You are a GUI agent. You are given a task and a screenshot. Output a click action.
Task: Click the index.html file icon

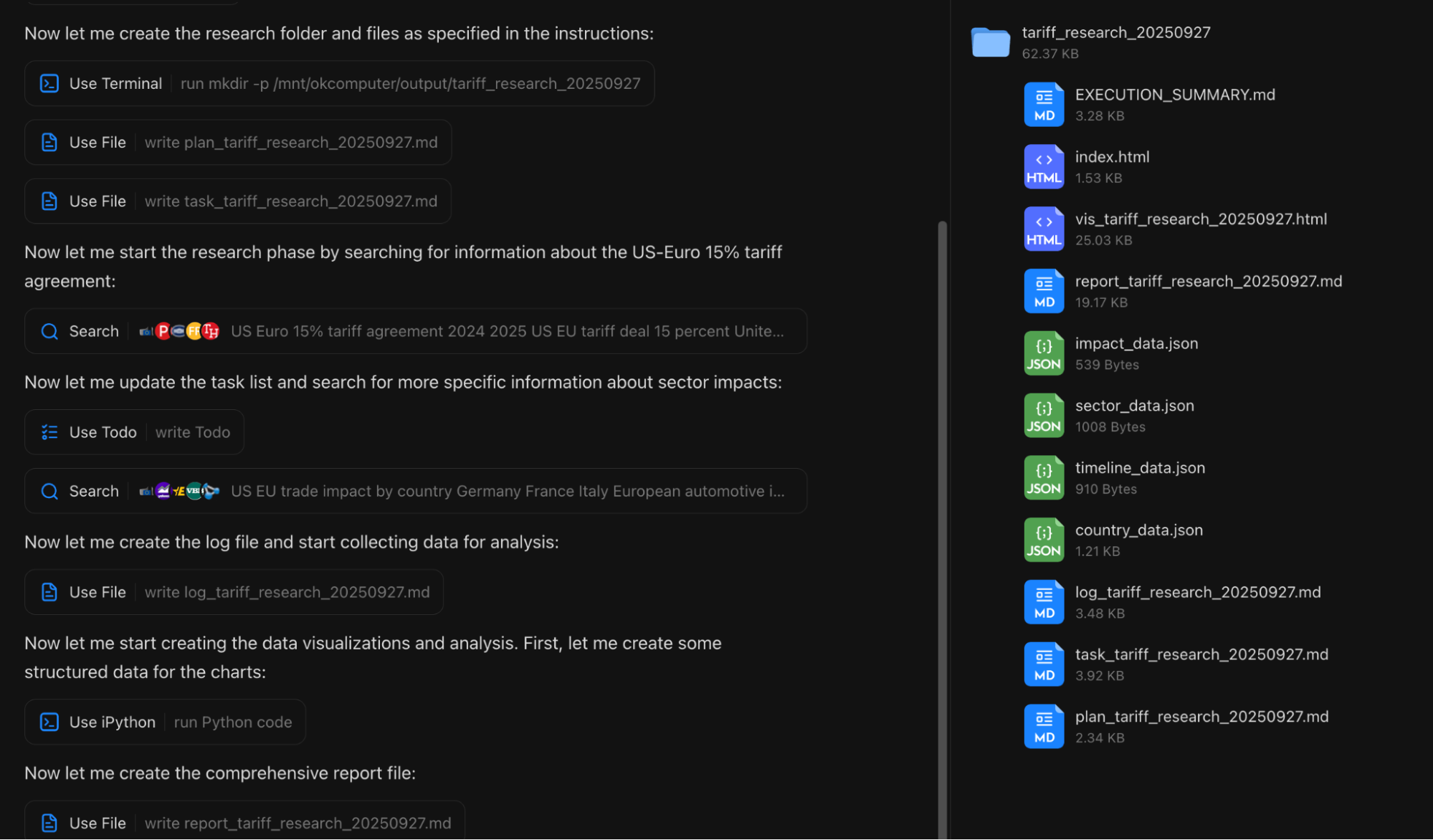(1044, 167)
